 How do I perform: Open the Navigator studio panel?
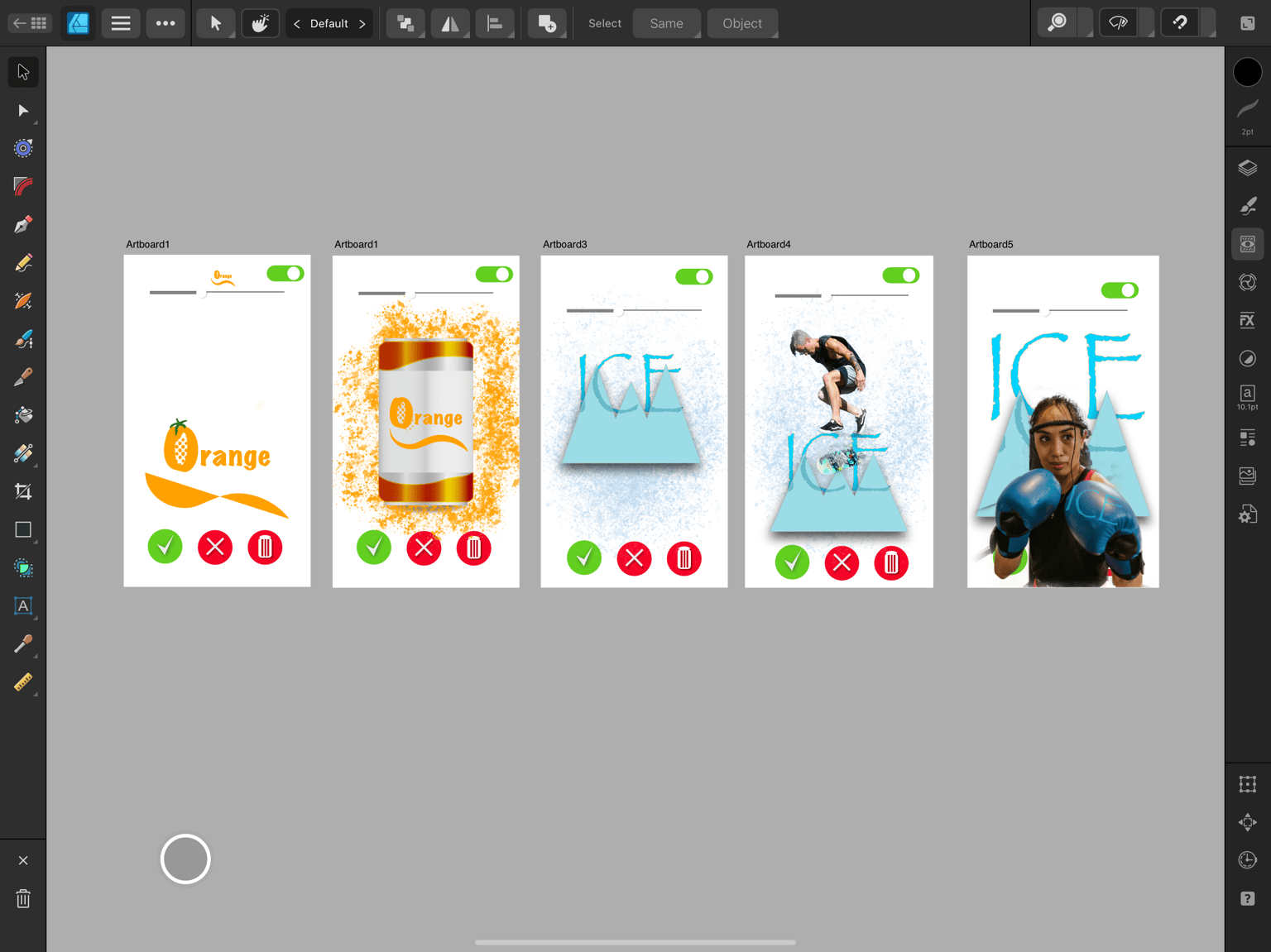tap(1248, 822)
